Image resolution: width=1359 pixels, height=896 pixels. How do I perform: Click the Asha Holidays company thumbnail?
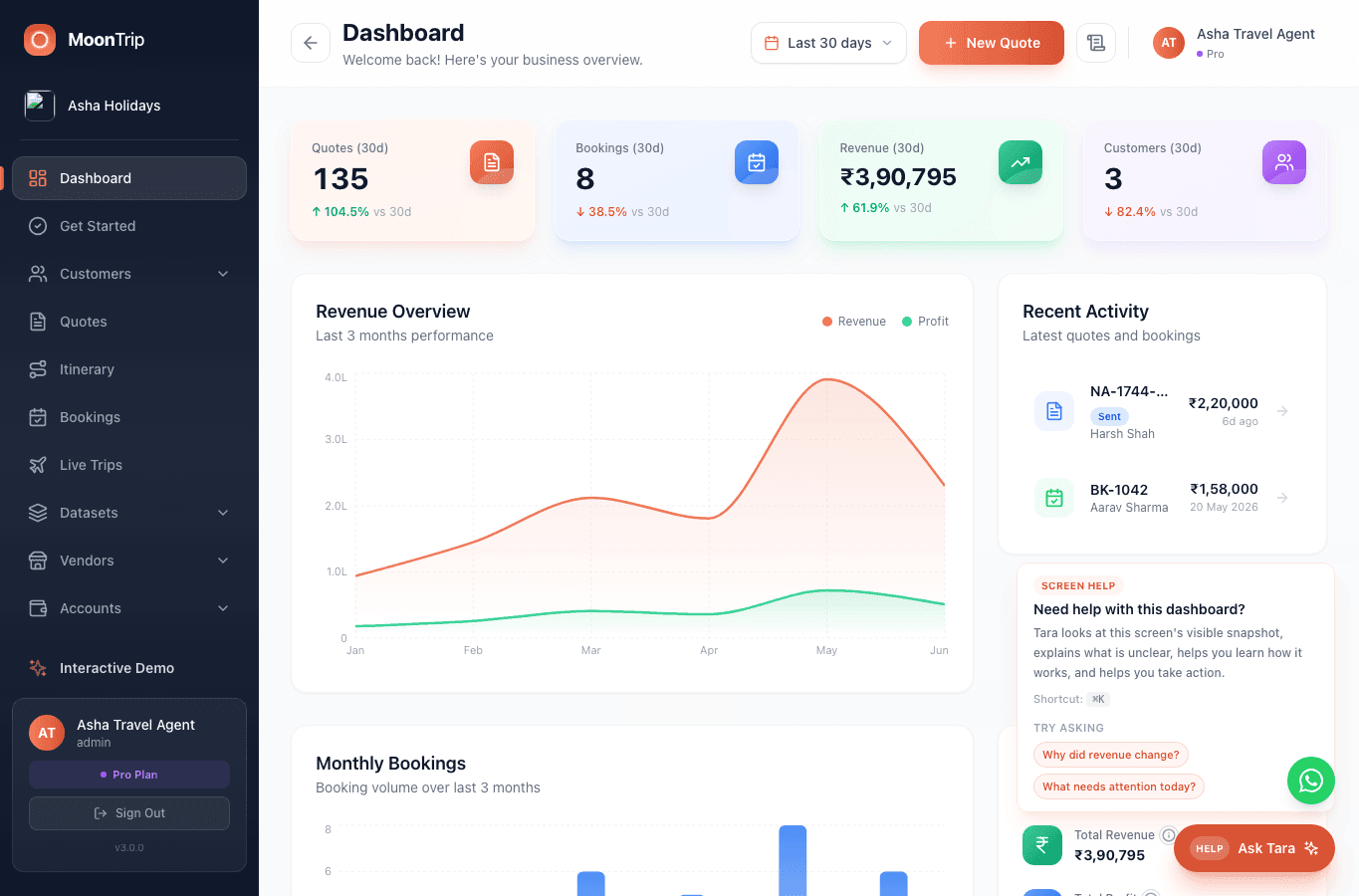coord(40,106)
